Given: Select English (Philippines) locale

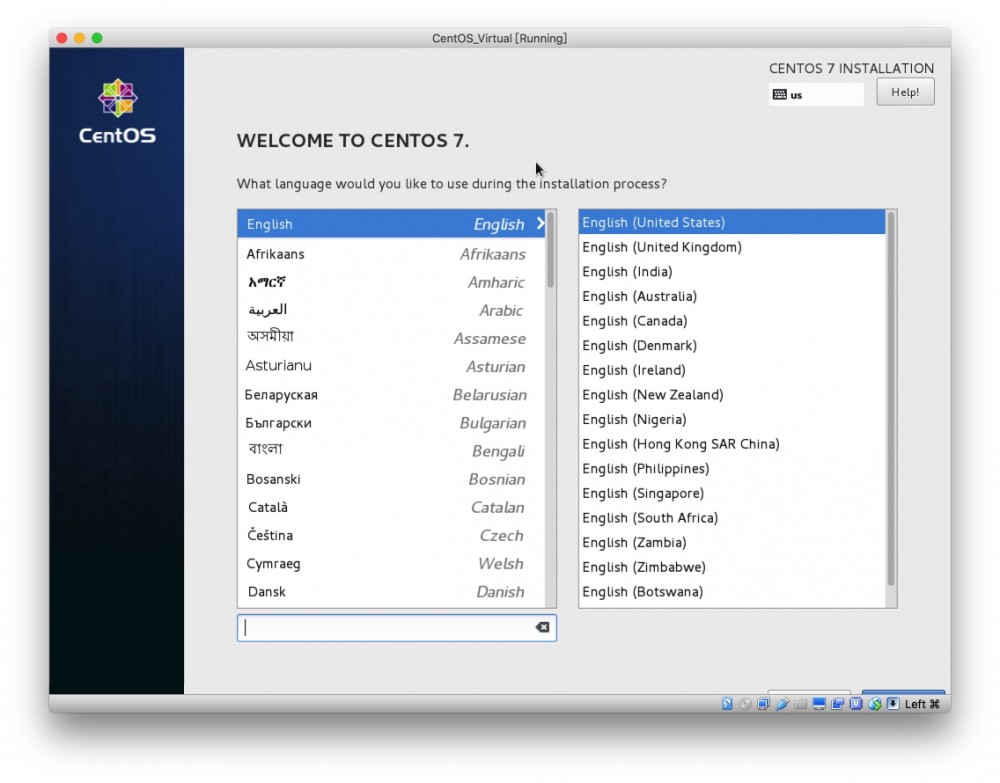Looking at the screenshot, I should [732, 469].
